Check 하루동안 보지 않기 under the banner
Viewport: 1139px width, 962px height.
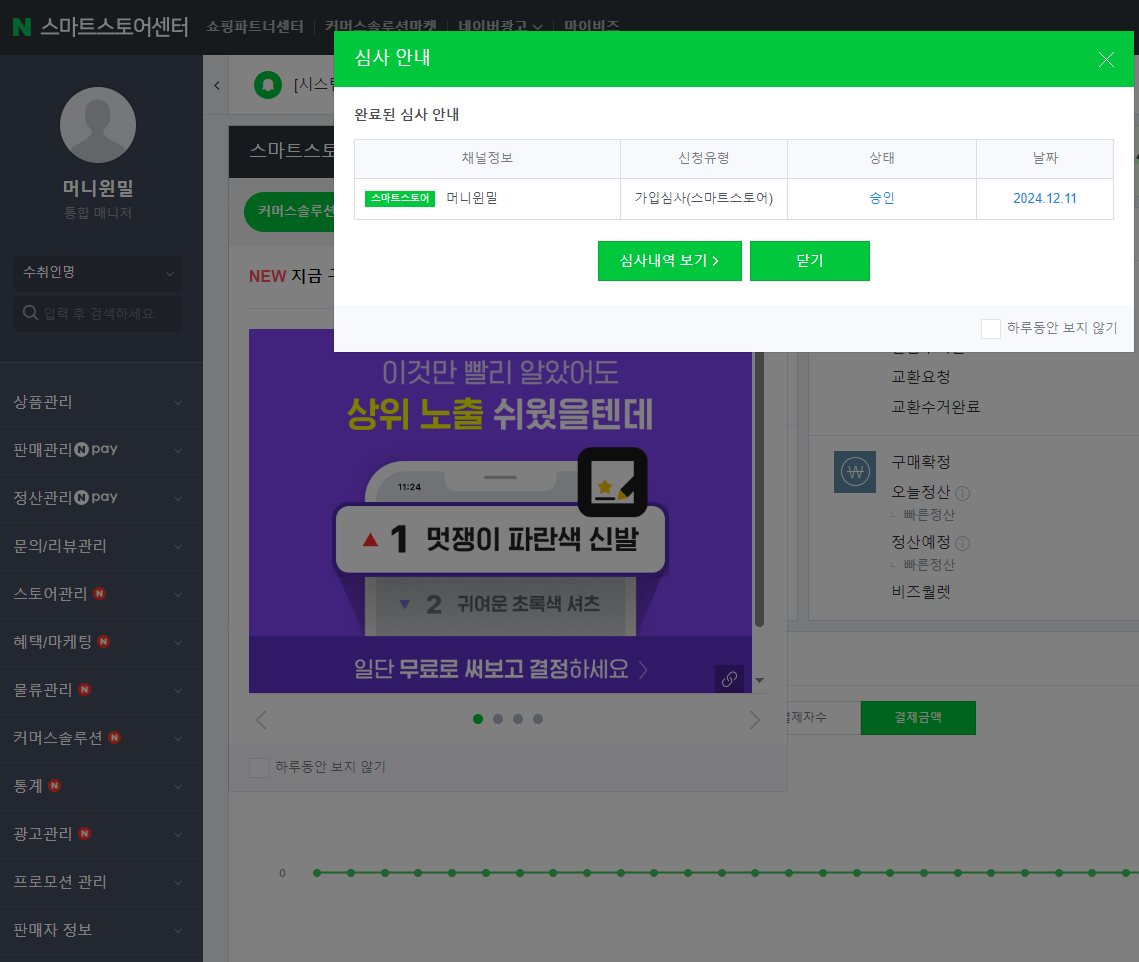259,767
